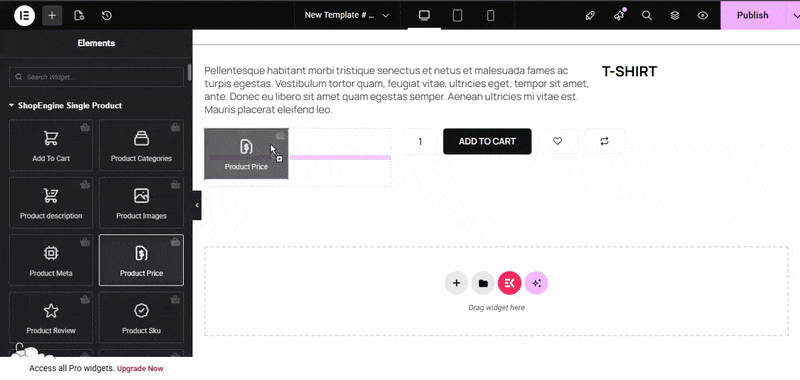Select the Product Categories widget
Screen dimensions: 800x380
(141, 145)
